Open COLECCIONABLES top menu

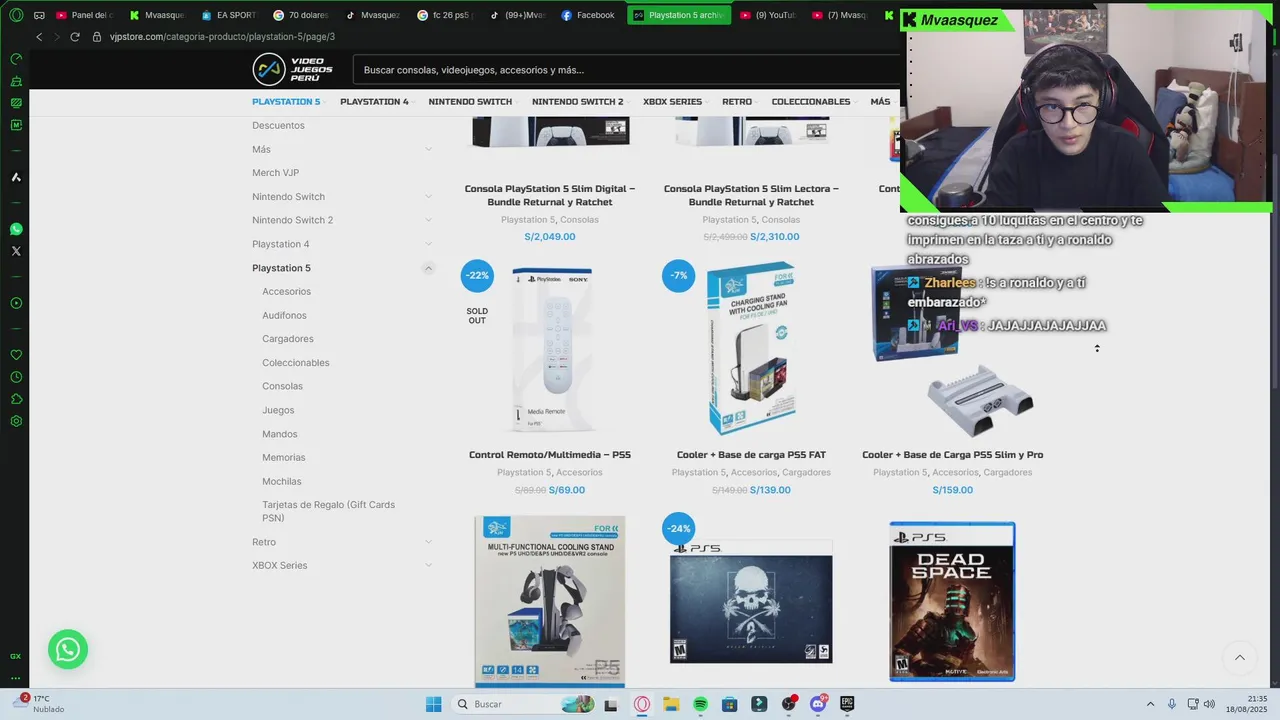811,102
